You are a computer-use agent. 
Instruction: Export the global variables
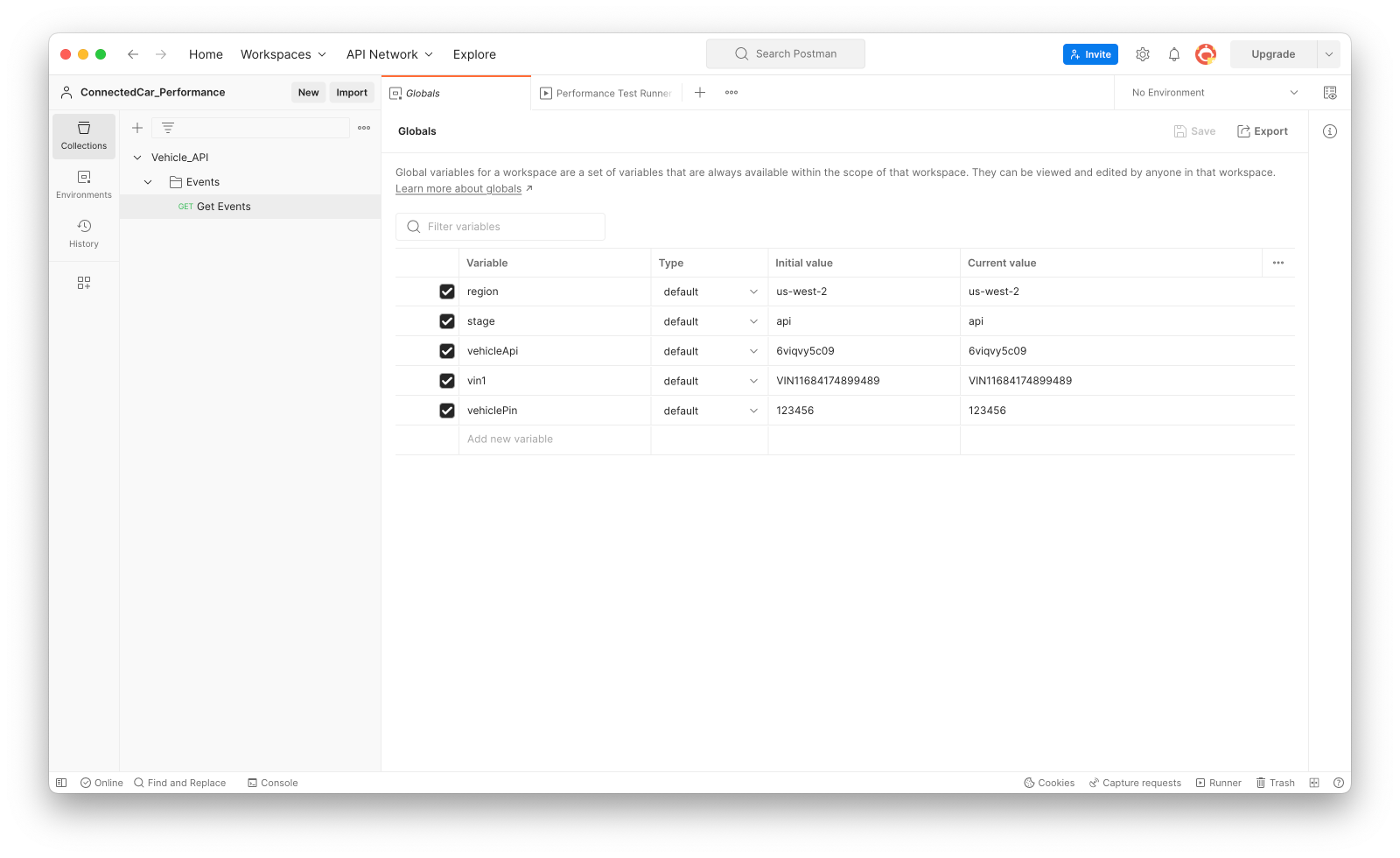click(1263, 131)
